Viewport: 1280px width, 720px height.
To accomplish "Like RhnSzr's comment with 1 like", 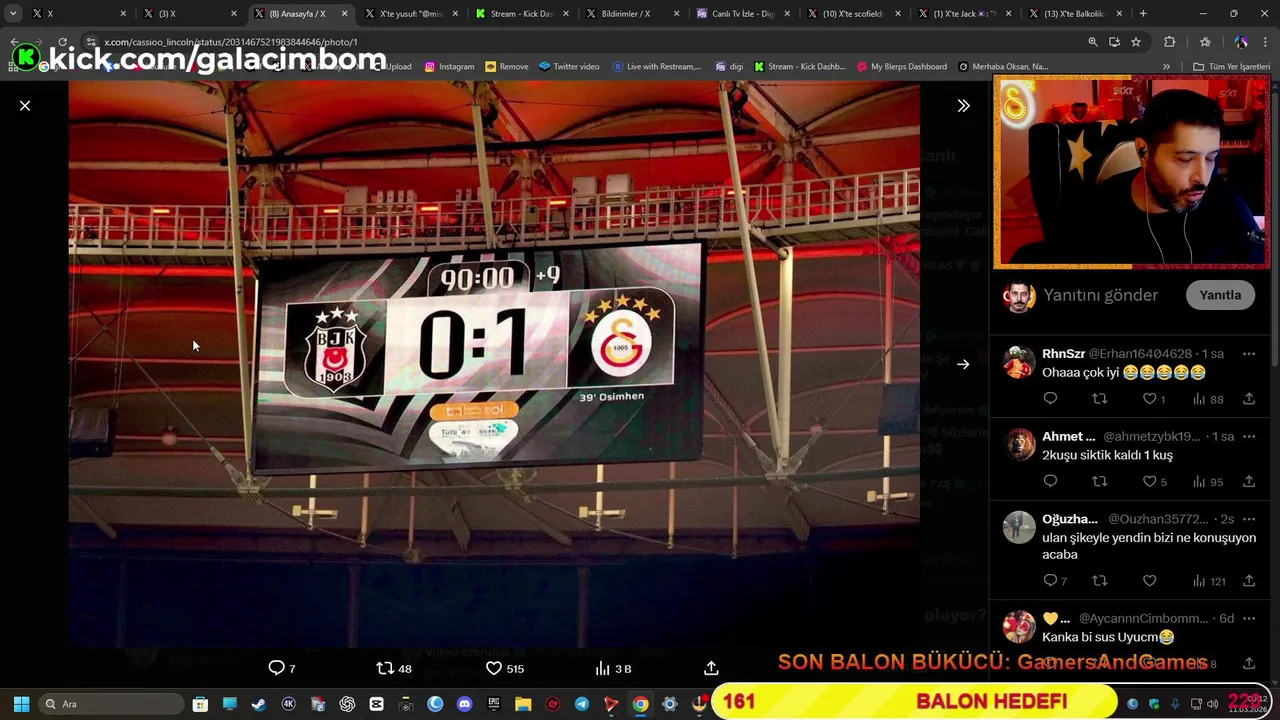I will point(1154,399).
